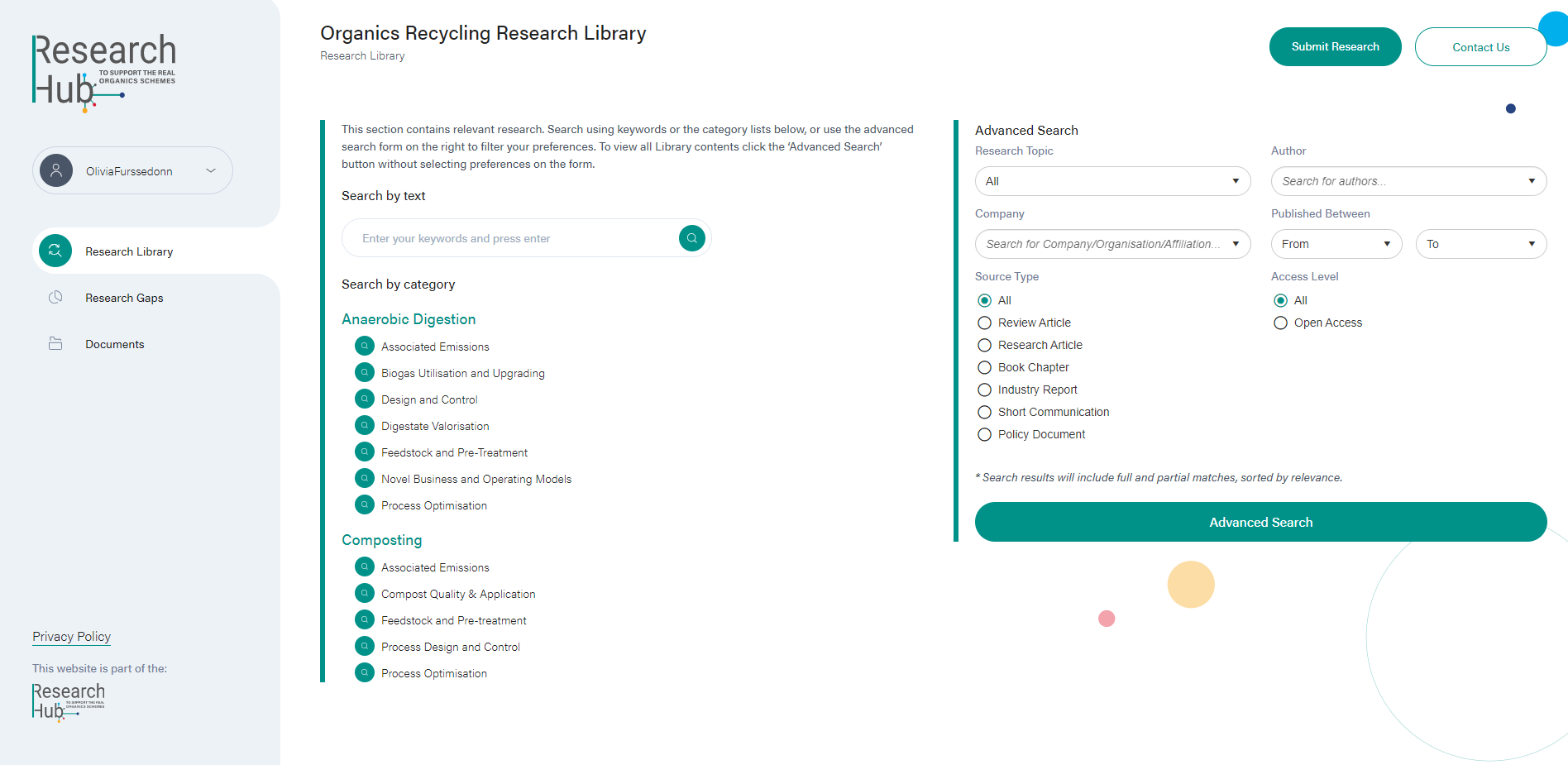
Task: Select Access Level All radio button
Action: coord(1280,300)
